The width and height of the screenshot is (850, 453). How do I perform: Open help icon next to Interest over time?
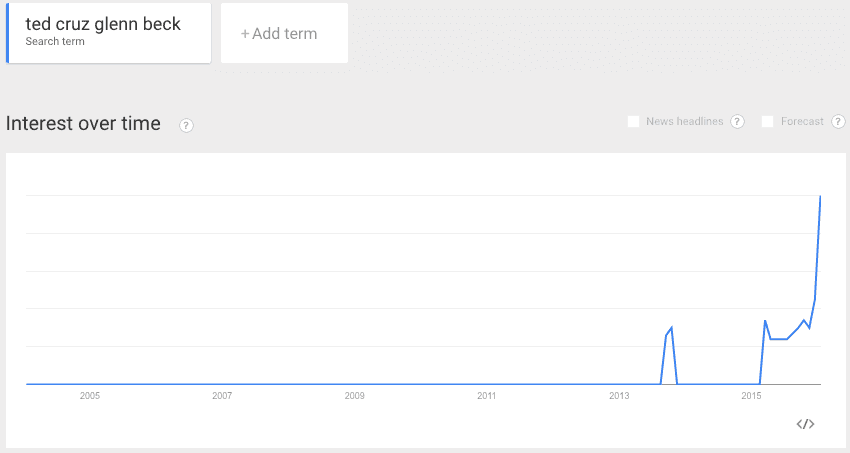click(186, 126)
